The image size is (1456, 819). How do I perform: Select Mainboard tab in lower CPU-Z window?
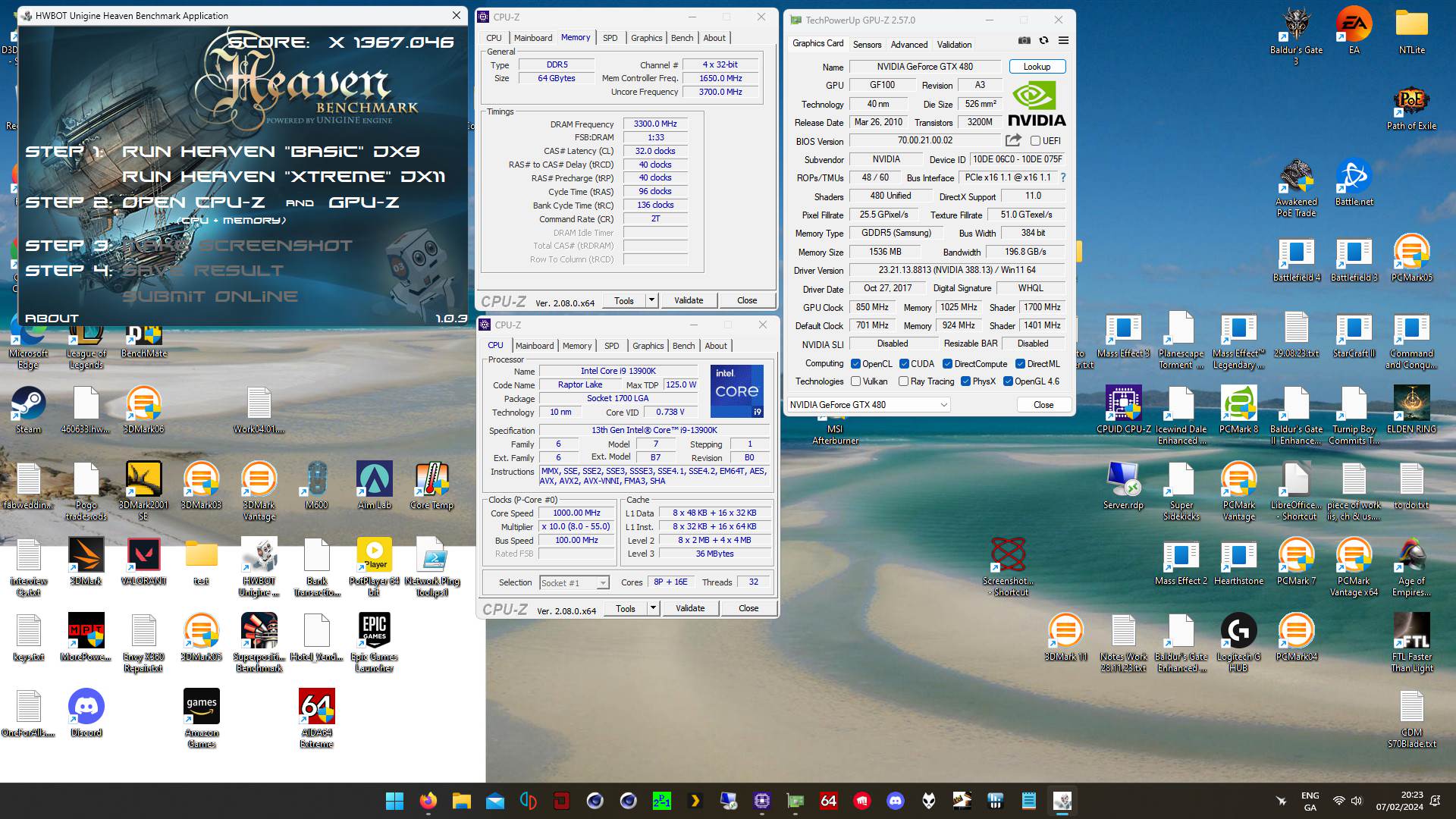pyautogui.click(x=535, y=346)
